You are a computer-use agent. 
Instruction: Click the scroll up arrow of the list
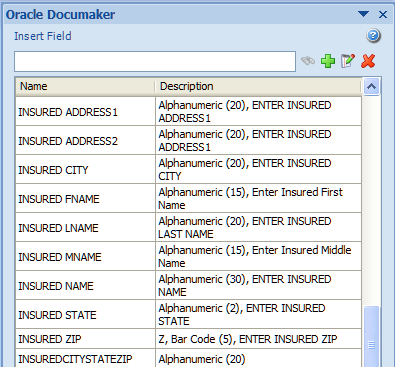coord(371,87)
